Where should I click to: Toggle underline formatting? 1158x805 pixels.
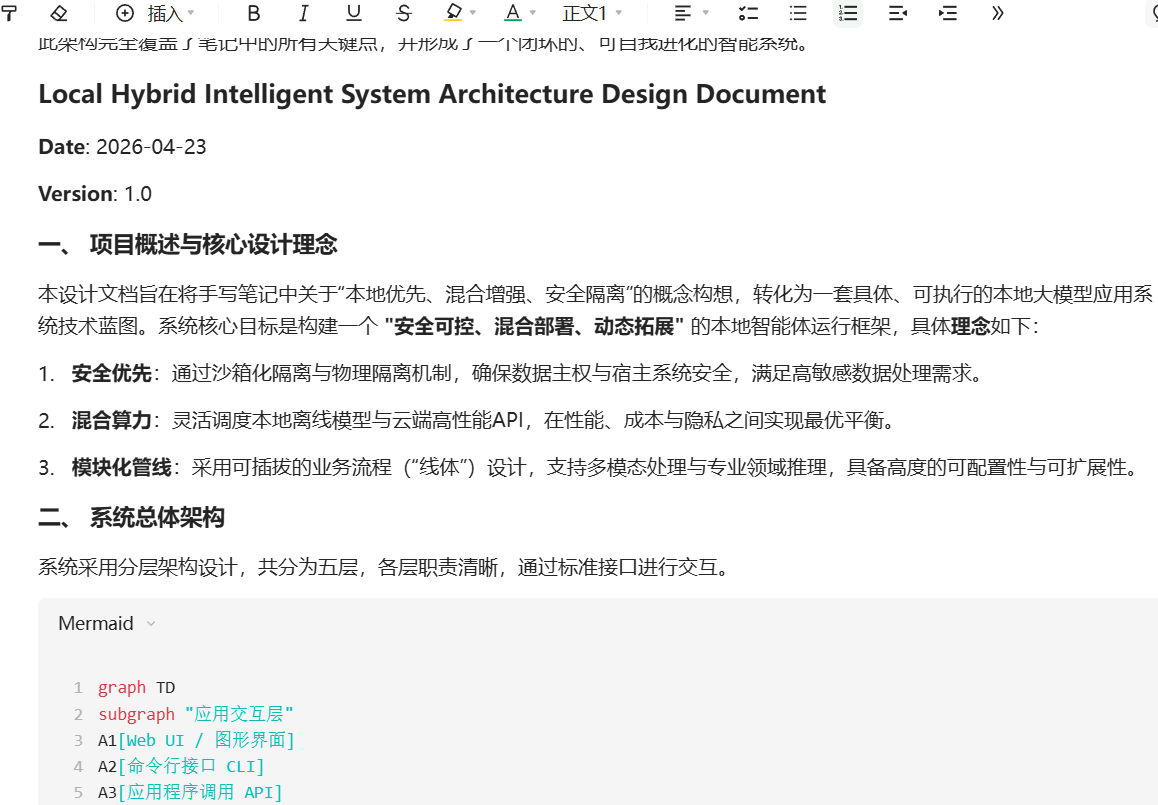point(354,13)
